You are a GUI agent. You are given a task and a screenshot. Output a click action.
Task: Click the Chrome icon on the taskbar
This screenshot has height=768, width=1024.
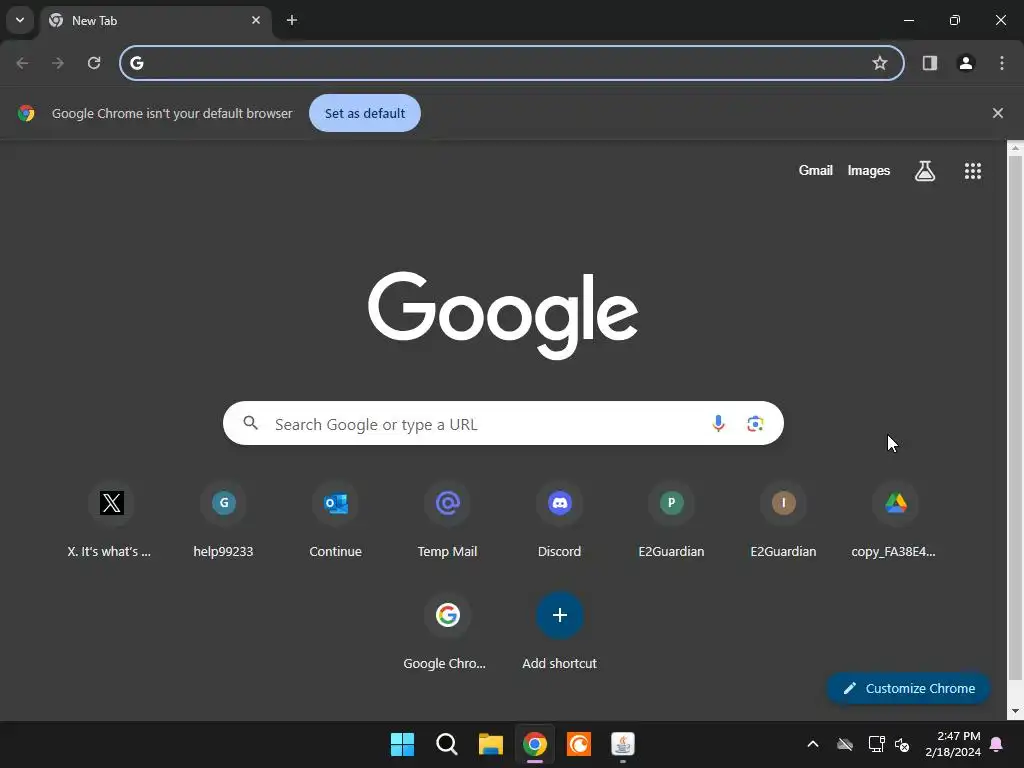coord(535,744)
